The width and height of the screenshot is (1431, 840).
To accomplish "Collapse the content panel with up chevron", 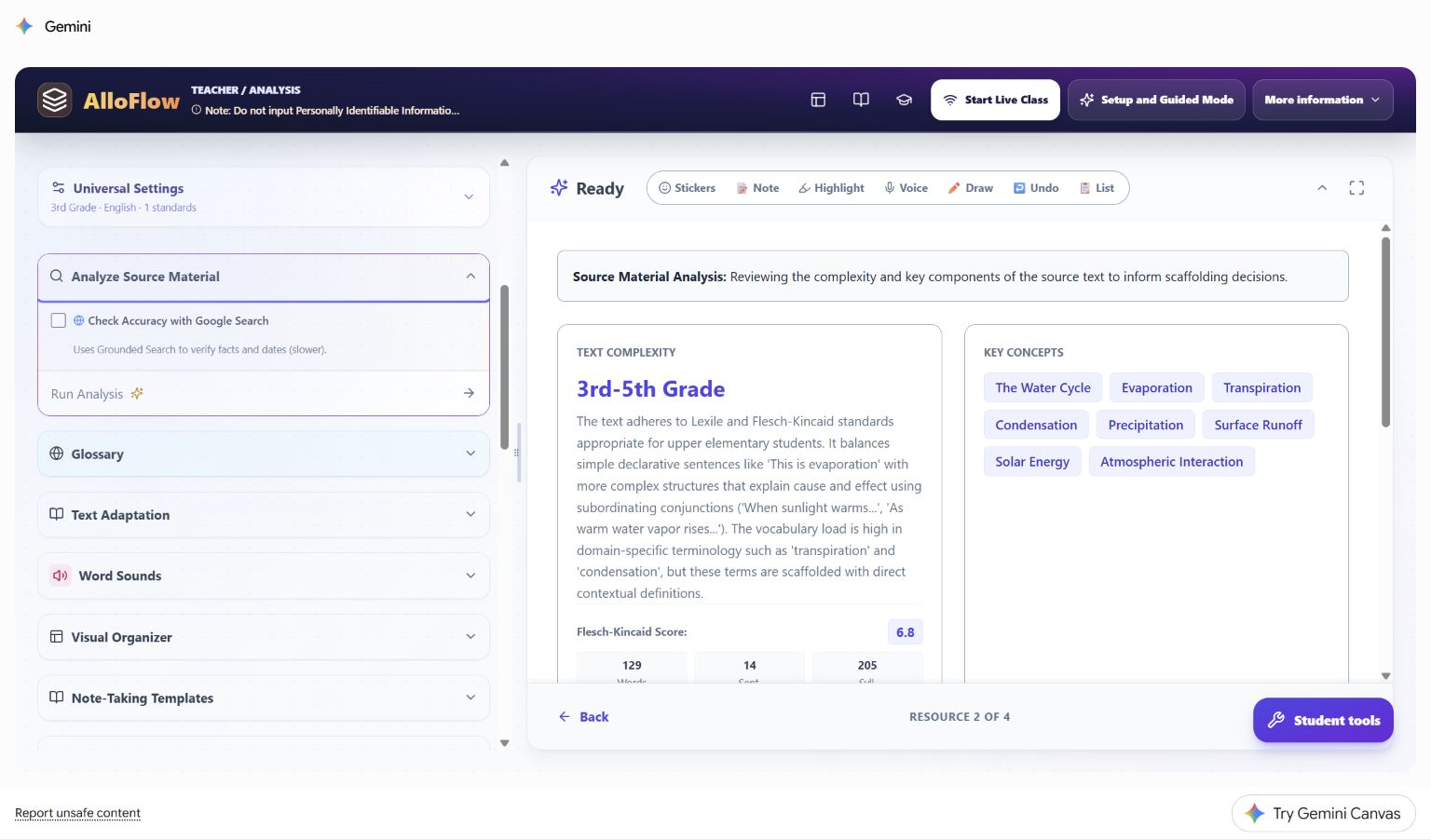I will click(x=1322, y=188).
